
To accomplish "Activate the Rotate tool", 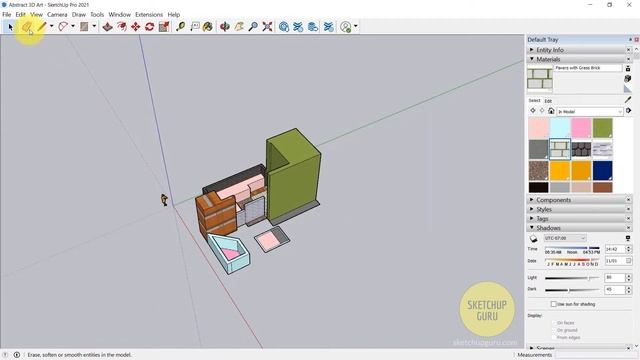I will (149, 27).
